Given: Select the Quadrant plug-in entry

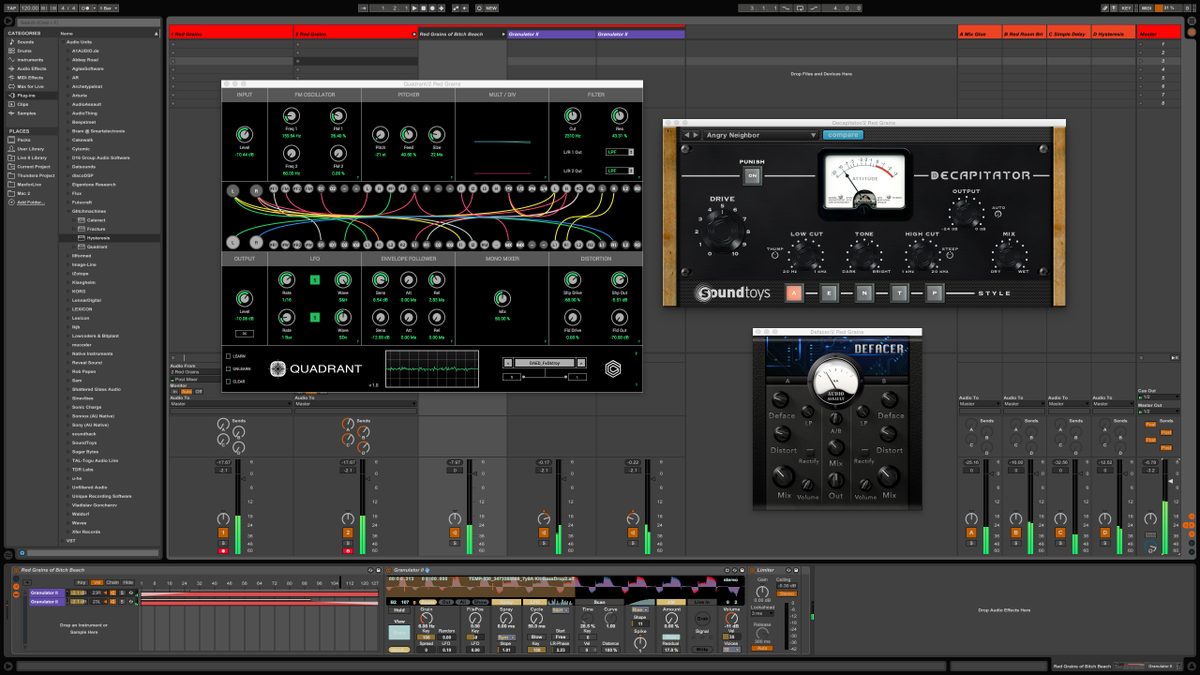Looking at the screenshot, I should pyautogui.click(x=97, y=247).
